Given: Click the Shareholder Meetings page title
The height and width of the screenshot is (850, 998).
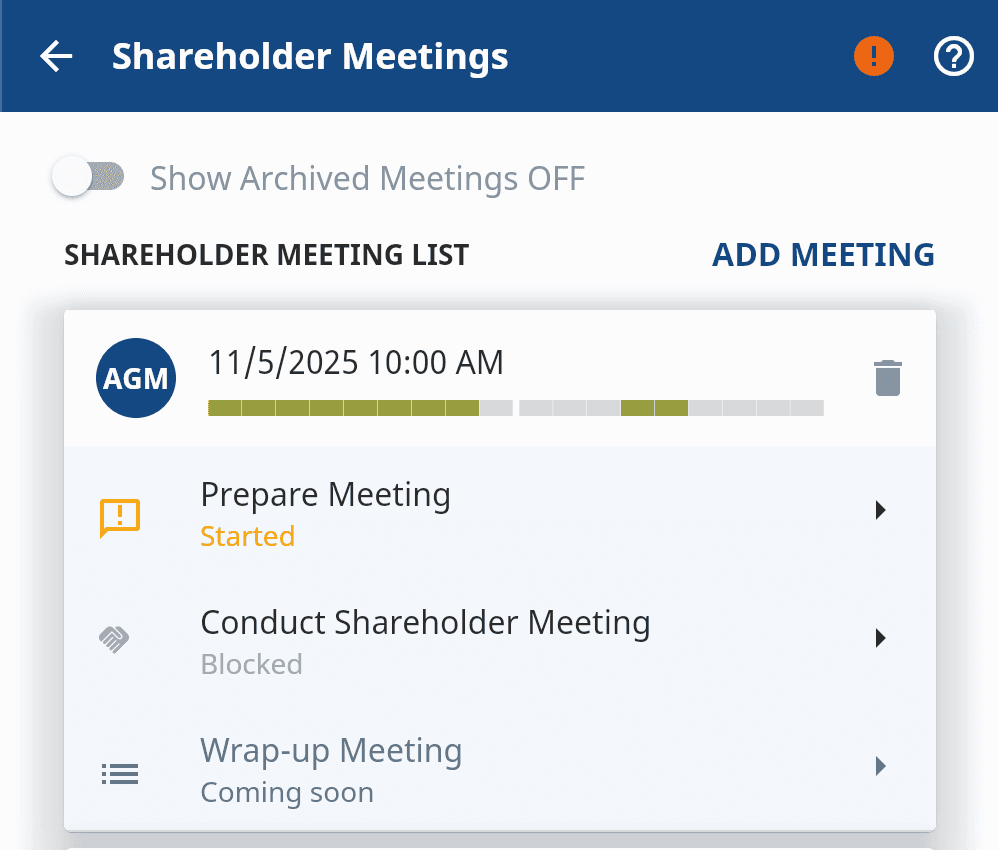Looking at the screenshot, I should point(310,56).
